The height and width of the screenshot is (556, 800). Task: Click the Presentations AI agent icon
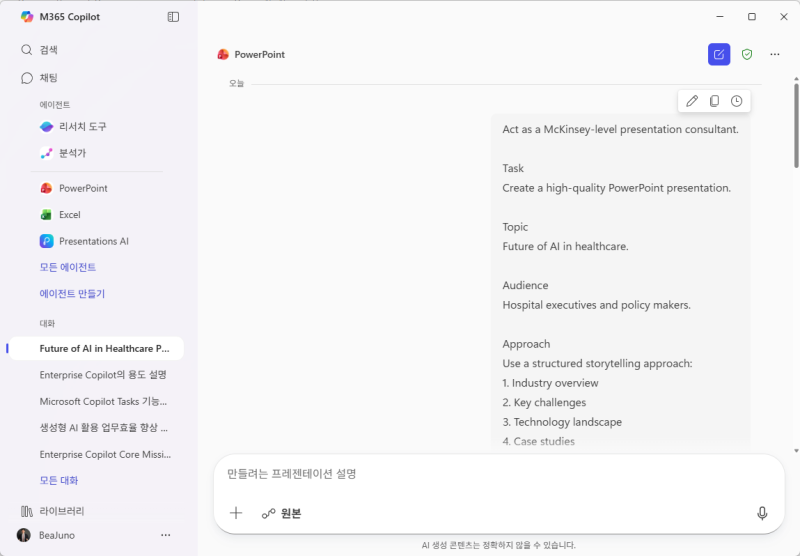point(46,241)
